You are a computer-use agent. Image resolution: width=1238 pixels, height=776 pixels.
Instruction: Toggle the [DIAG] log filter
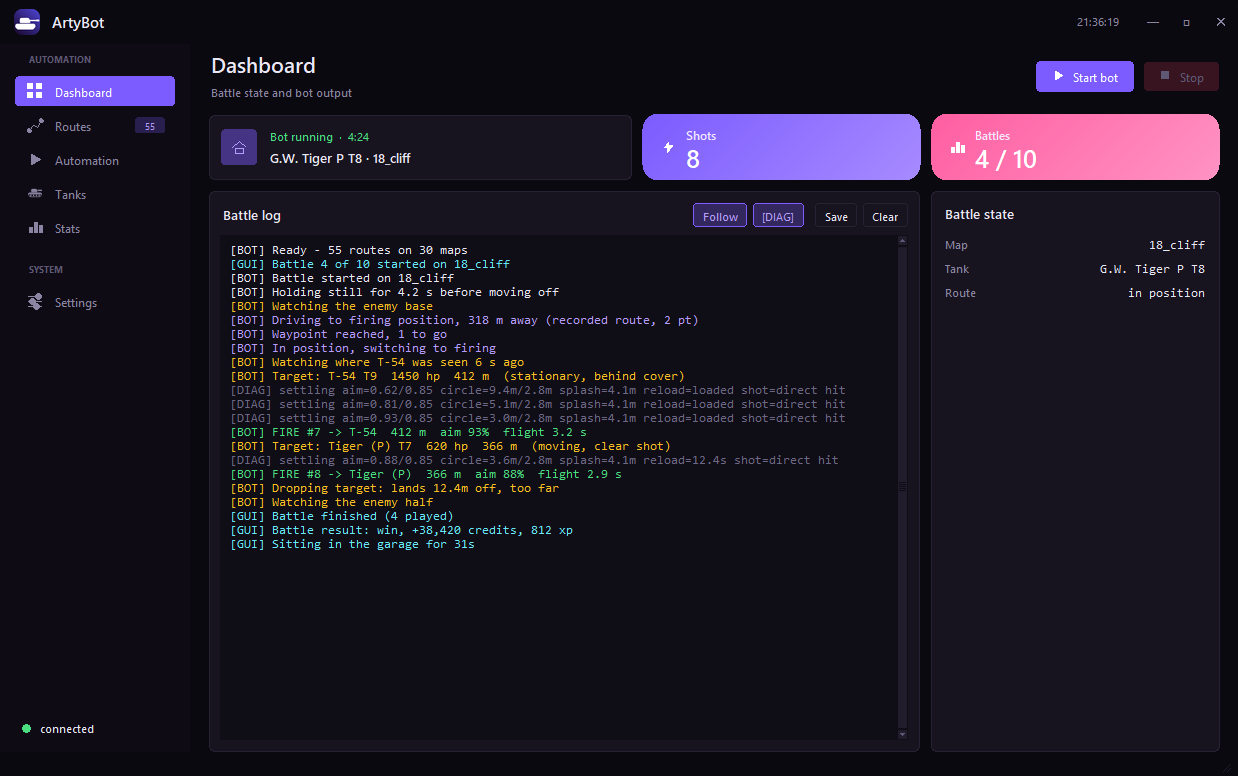click(778, 216)
